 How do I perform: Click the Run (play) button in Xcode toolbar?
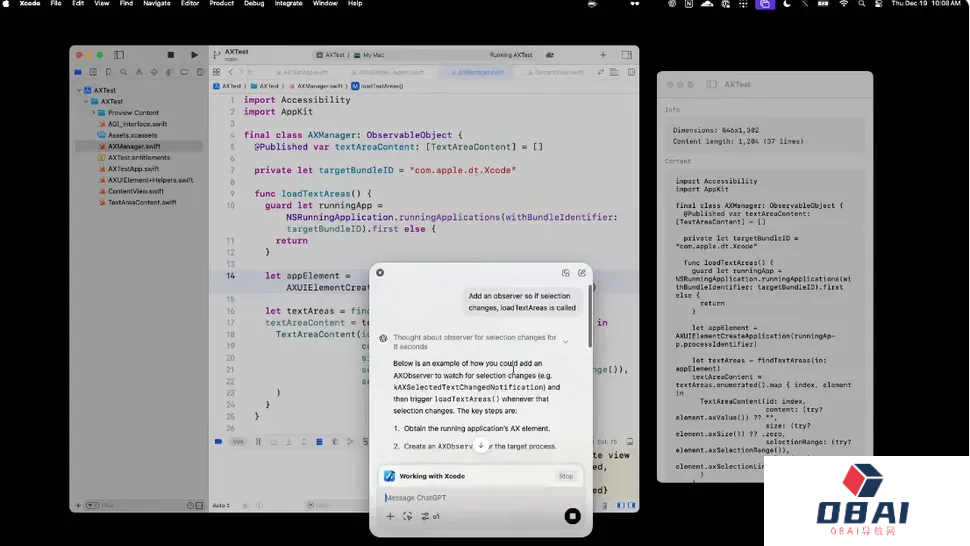click(x=195, y=55)
